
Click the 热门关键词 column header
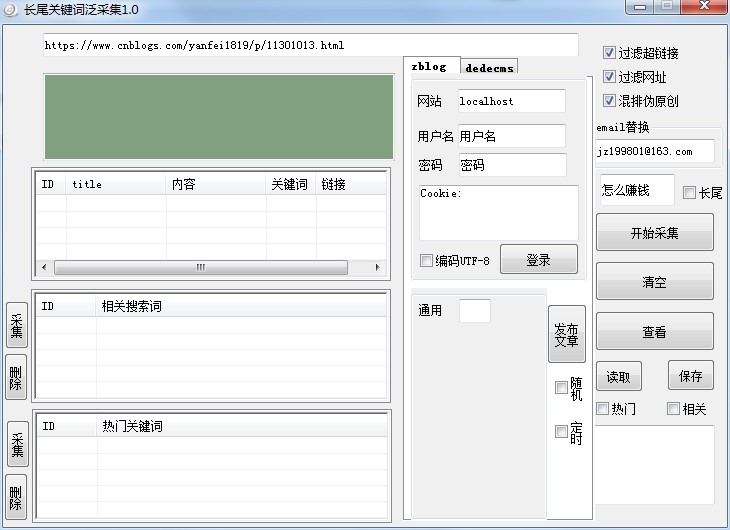242,426
